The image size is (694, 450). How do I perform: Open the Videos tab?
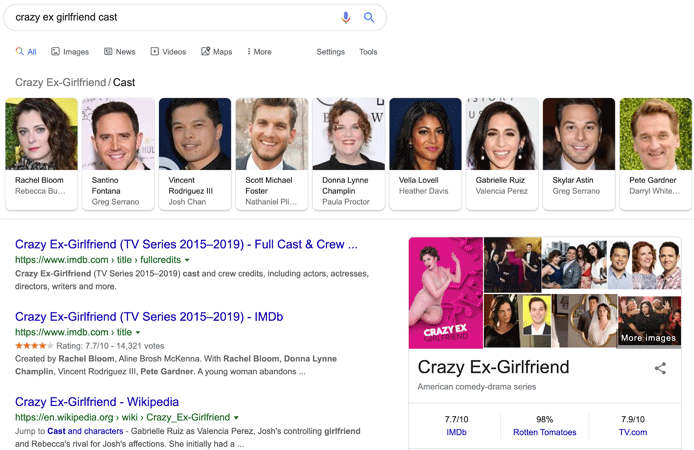168,52
